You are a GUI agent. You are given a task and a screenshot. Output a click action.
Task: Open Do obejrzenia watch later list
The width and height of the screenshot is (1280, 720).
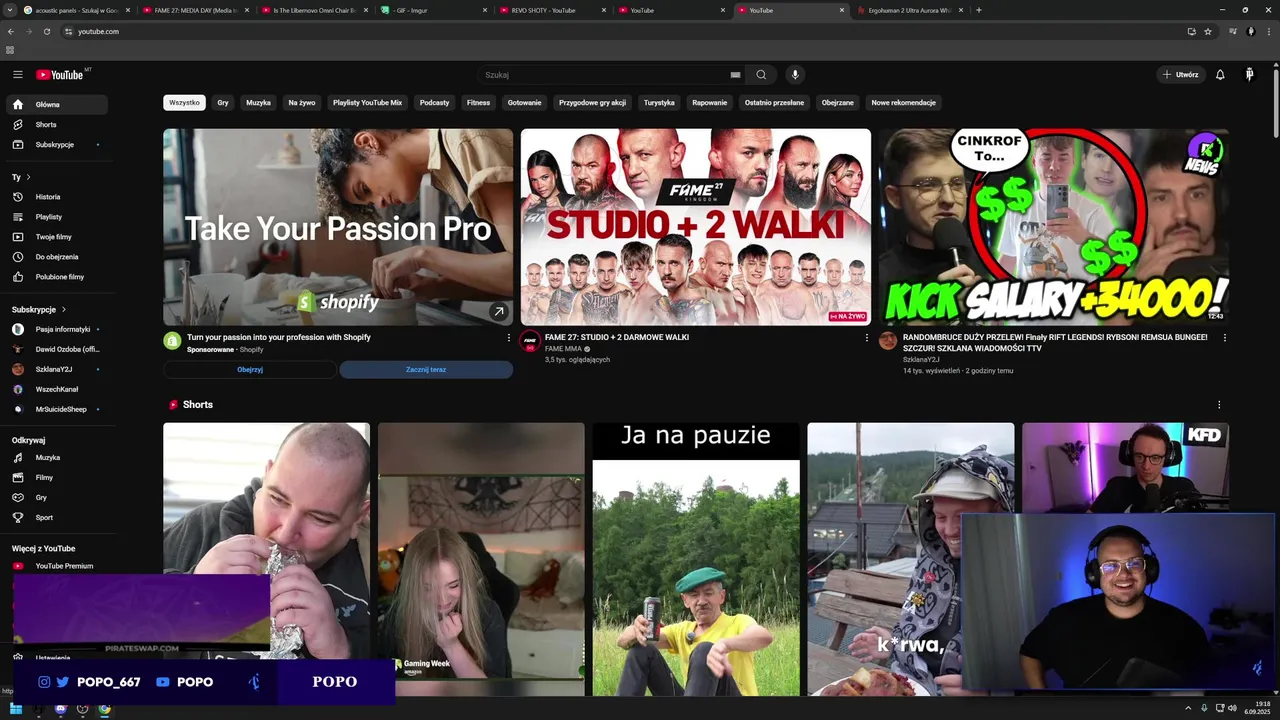click(x=56, y=257)
